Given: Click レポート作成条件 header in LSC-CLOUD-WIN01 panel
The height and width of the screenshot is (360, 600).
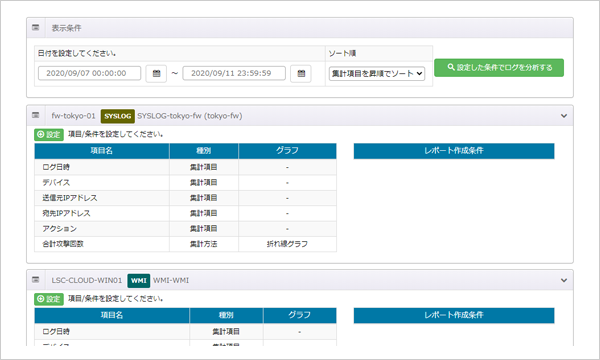Looking at the screenshot, I should pos(454,315).
